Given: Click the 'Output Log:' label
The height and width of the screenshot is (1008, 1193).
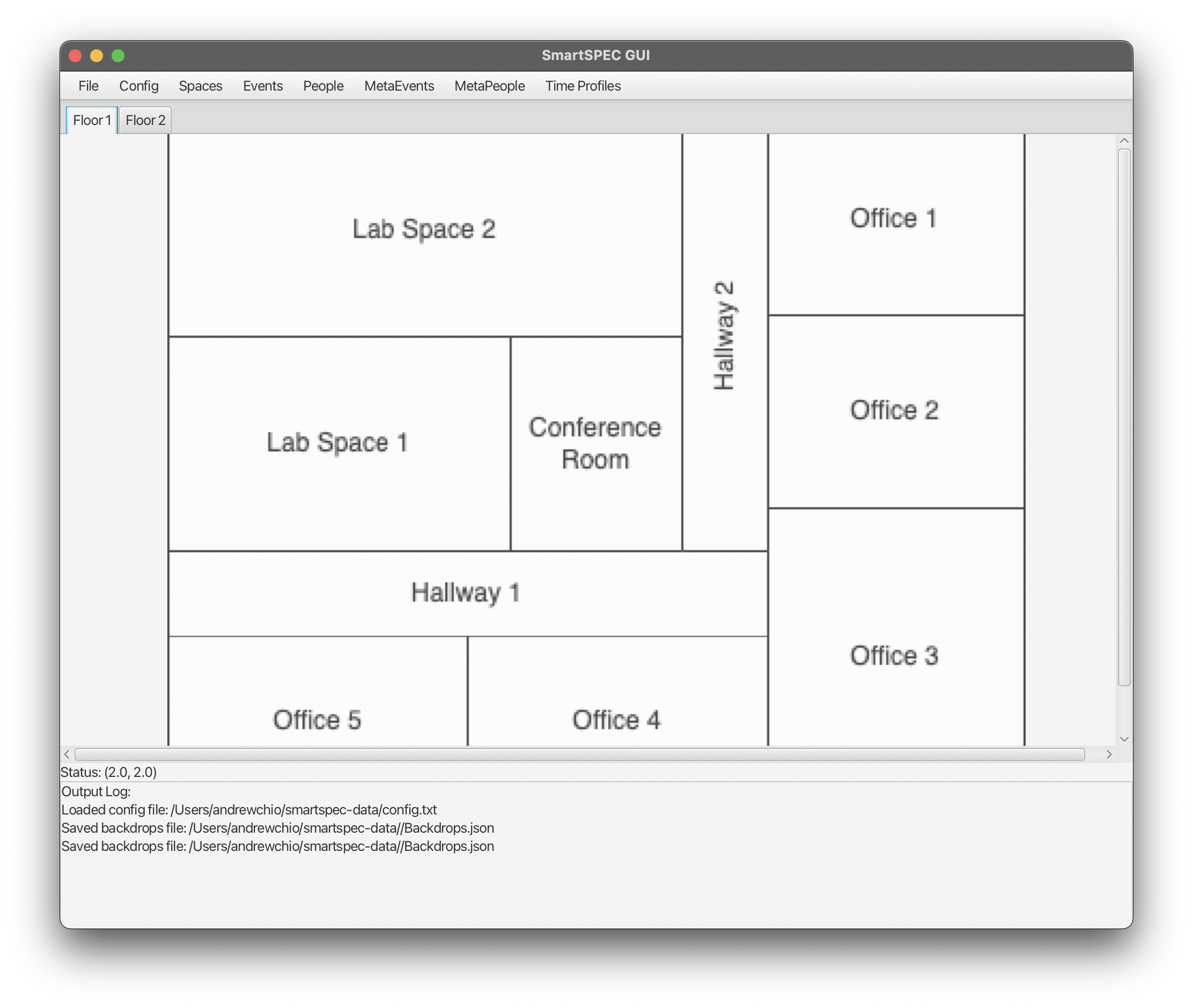Looking at the screenshot, I should [x=96, y=791].
